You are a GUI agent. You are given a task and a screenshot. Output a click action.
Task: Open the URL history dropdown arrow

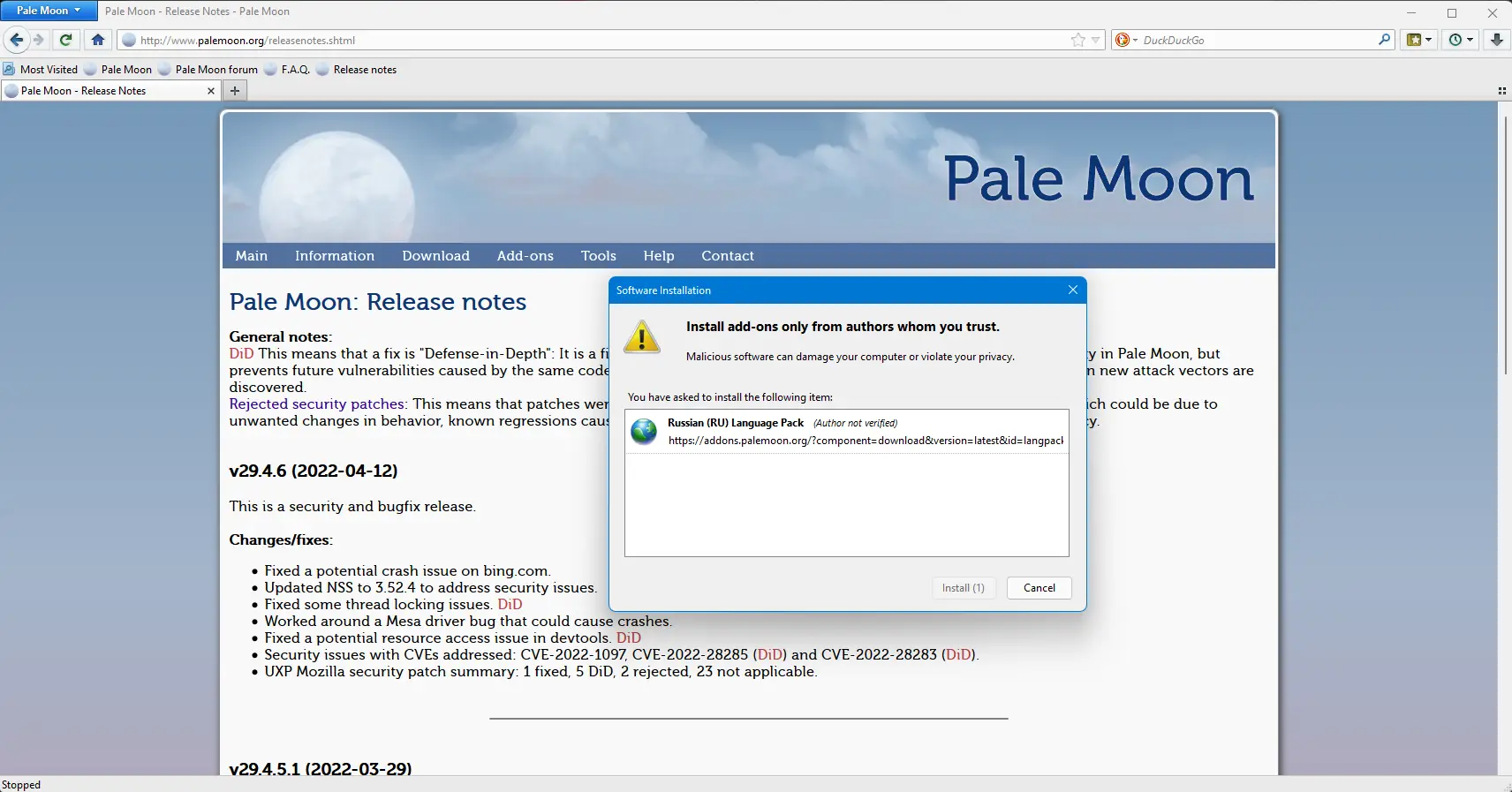[1096, 40]
